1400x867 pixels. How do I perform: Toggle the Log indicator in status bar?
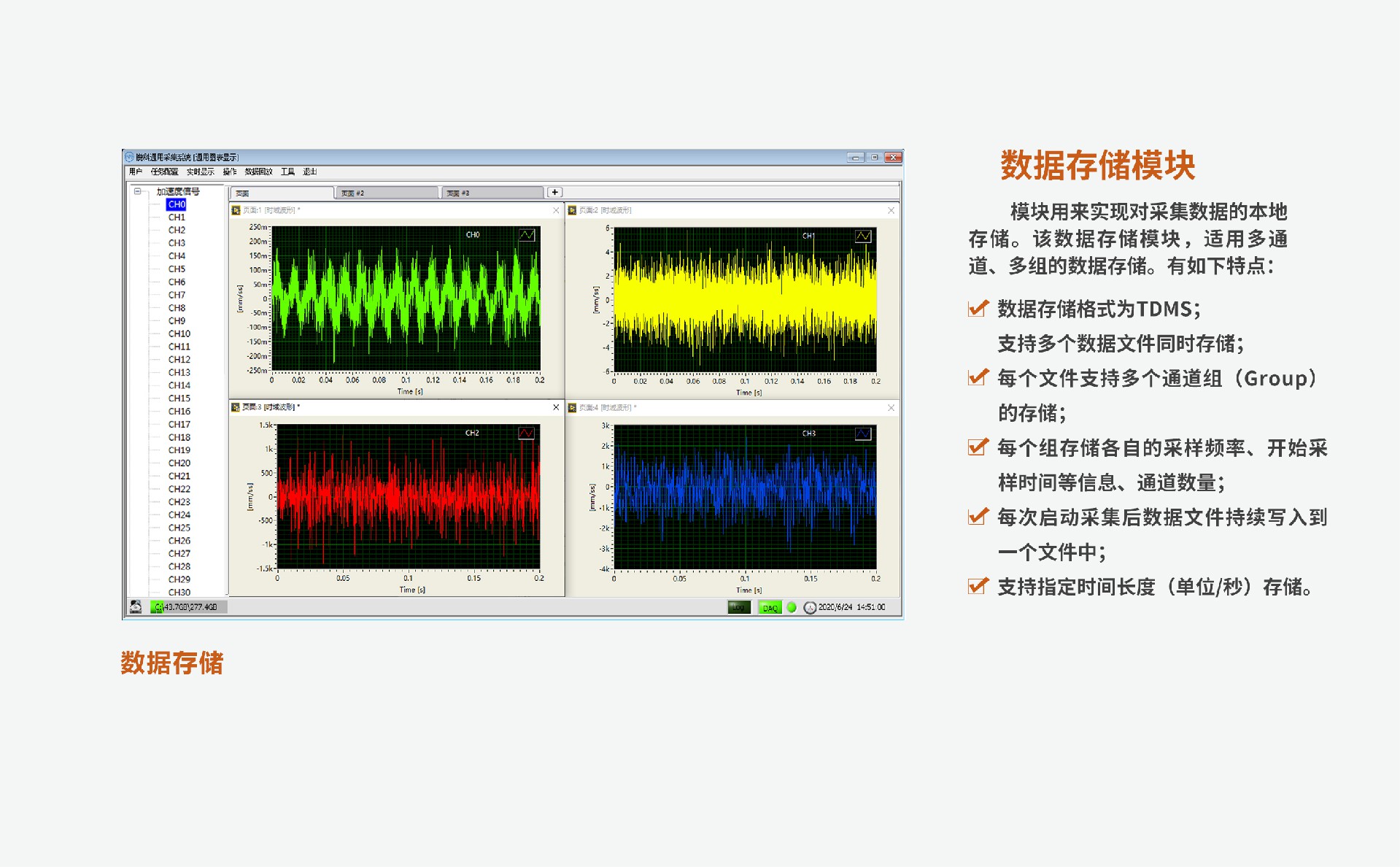[x=738, y=607]
